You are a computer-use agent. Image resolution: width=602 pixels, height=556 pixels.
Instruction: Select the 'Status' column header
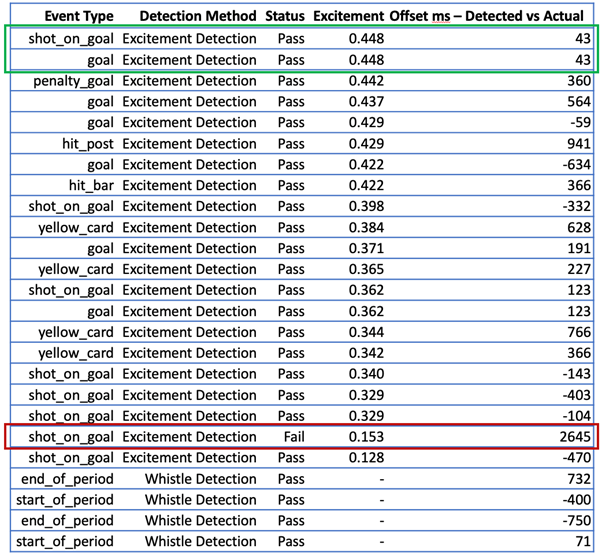pyautogui.click(x=285, y=16)
